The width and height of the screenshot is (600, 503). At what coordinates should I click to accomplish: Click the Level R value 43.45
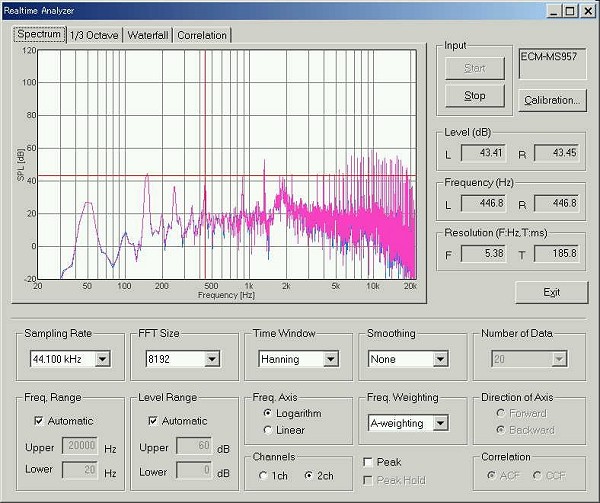[x=557, y=153]
